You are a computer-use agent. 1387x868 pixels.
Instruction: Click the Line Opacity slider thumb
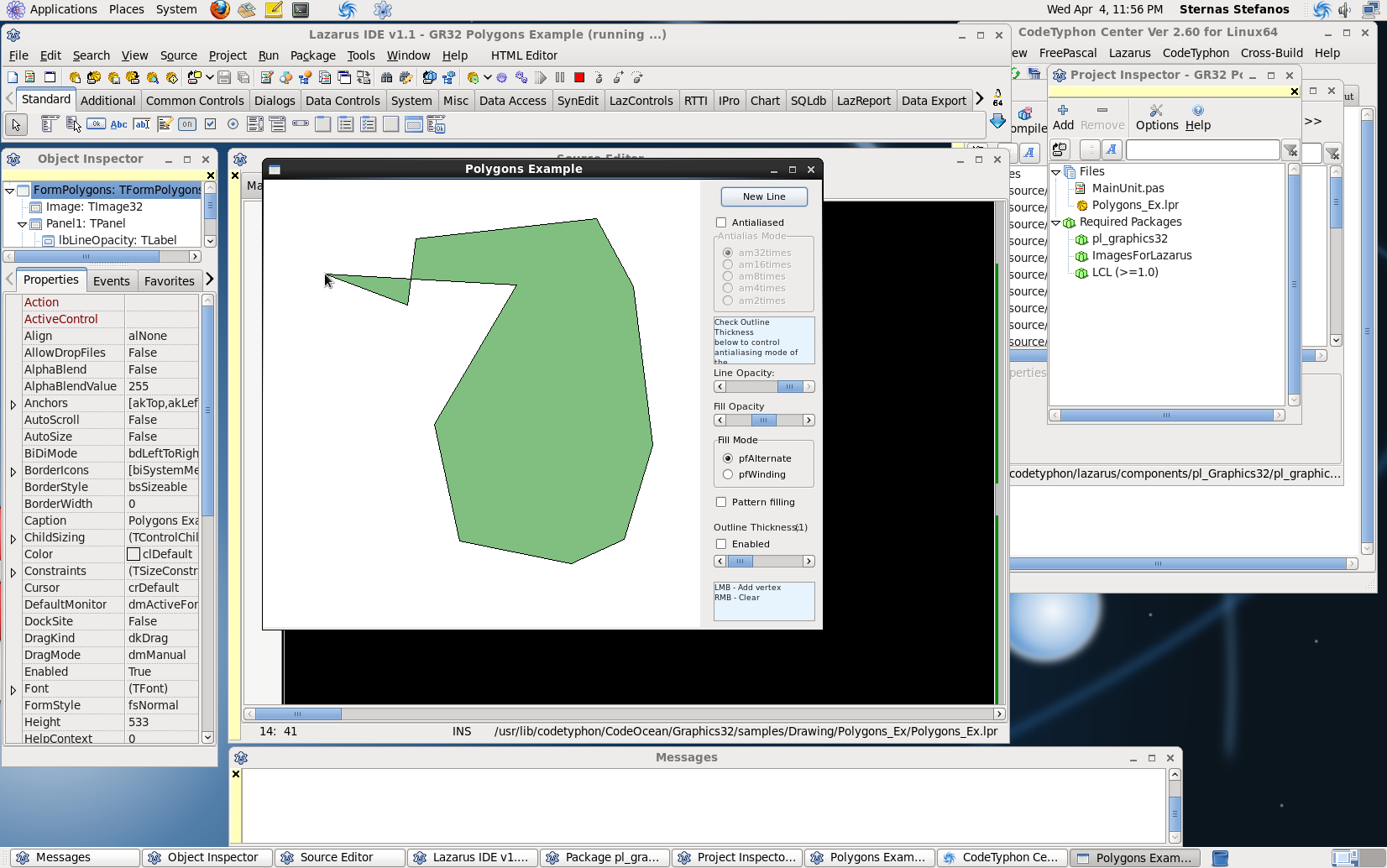[x=789, y=387]
